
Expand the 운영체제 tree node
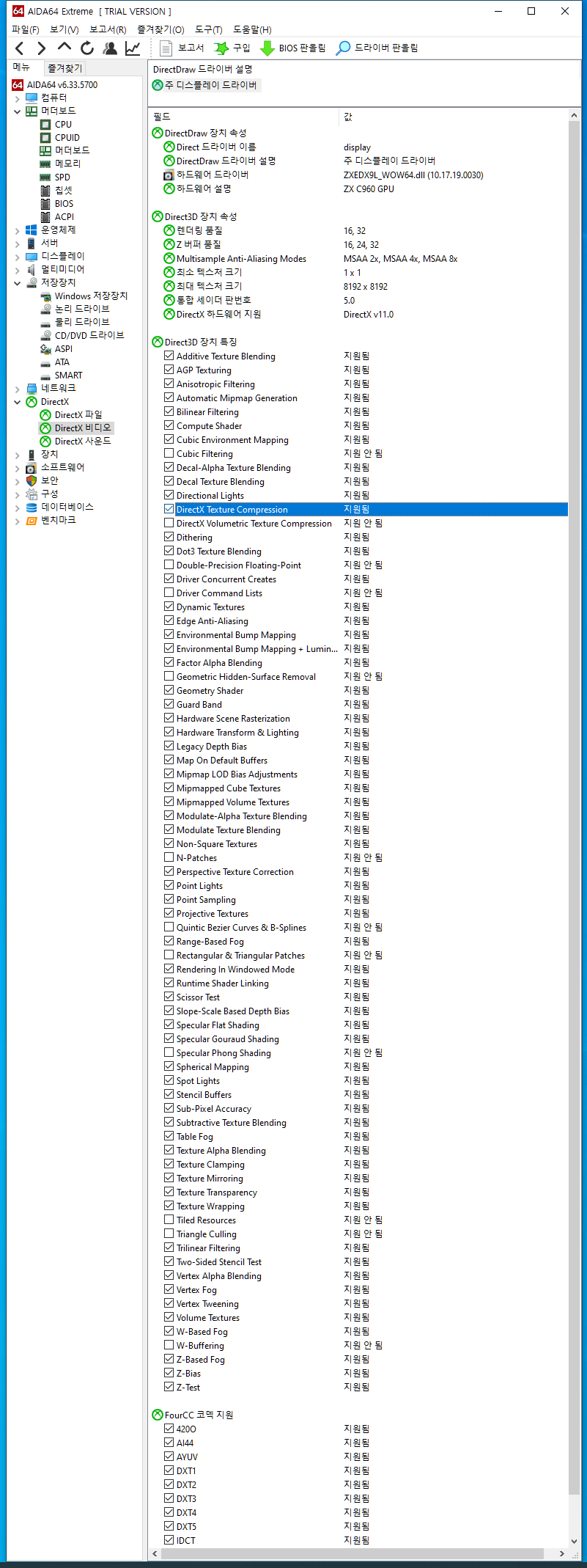(18, 230)
